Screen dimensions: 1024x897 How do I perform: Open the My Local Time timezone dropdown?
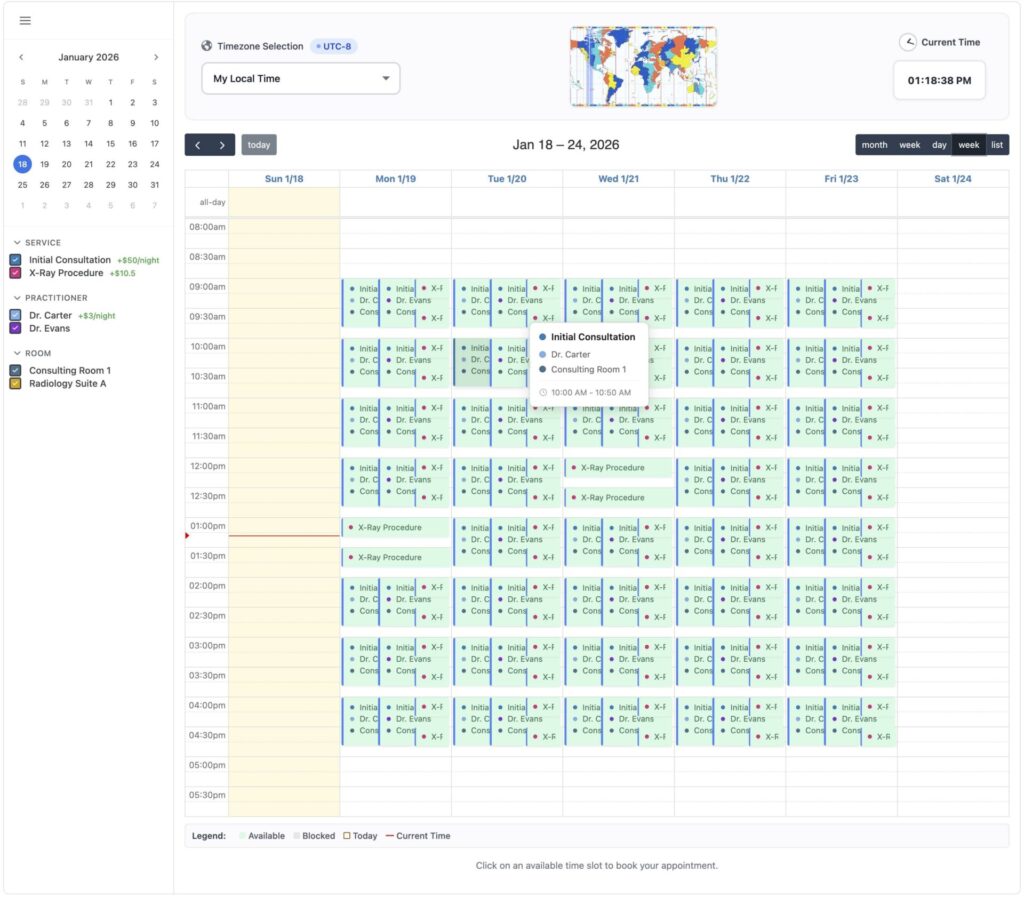pyautogui.click(x=300, y=79)
